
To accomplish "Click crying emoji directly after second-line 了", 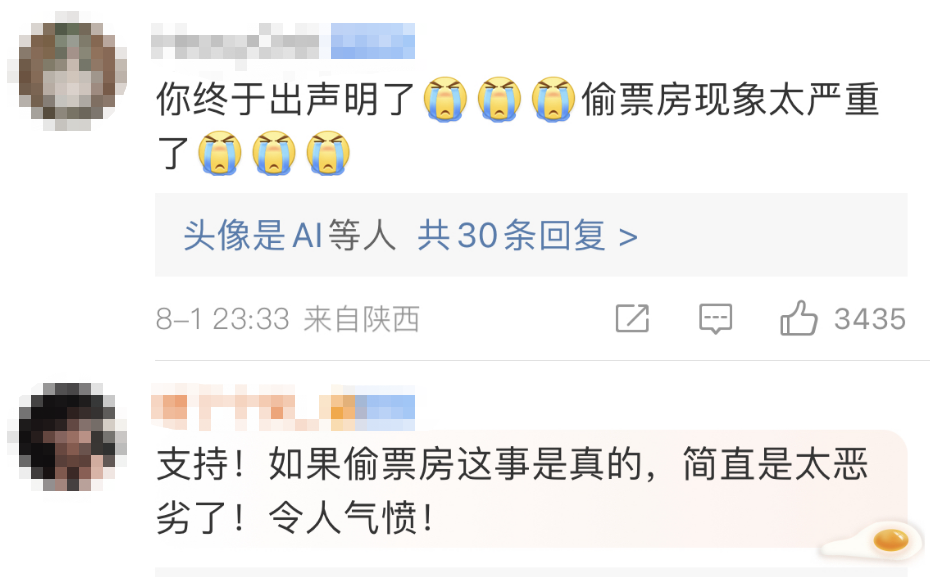I will pos(219,153).
